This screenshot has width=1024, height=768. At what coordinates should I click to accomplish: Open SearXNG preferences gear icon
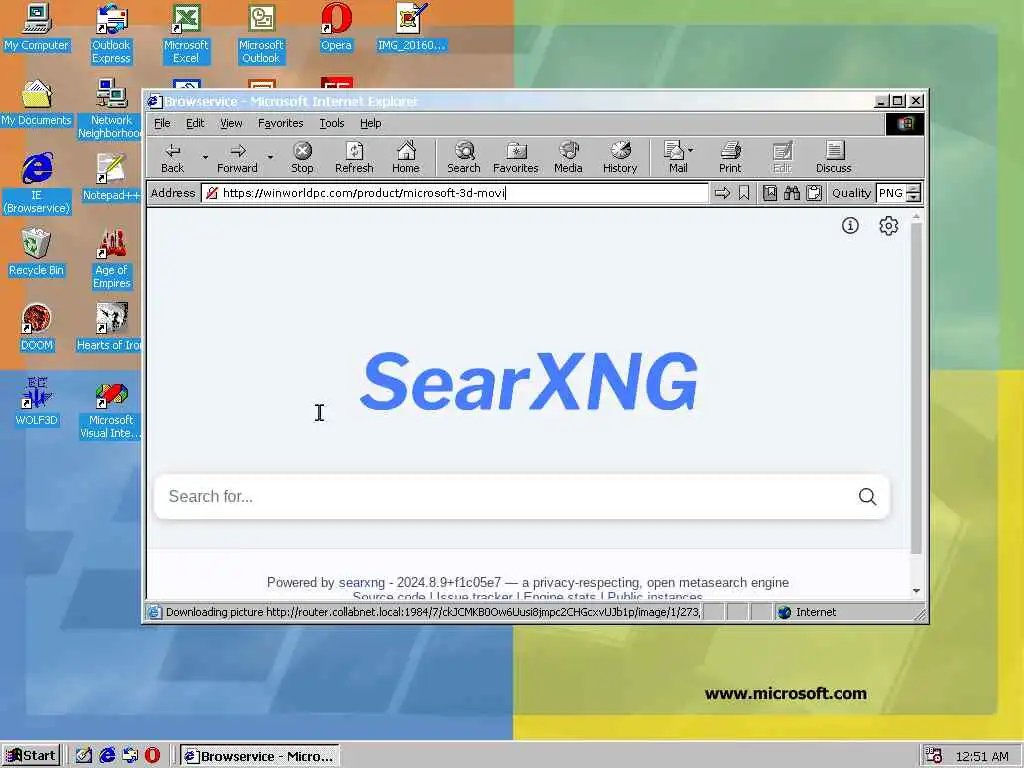point(888,225)
